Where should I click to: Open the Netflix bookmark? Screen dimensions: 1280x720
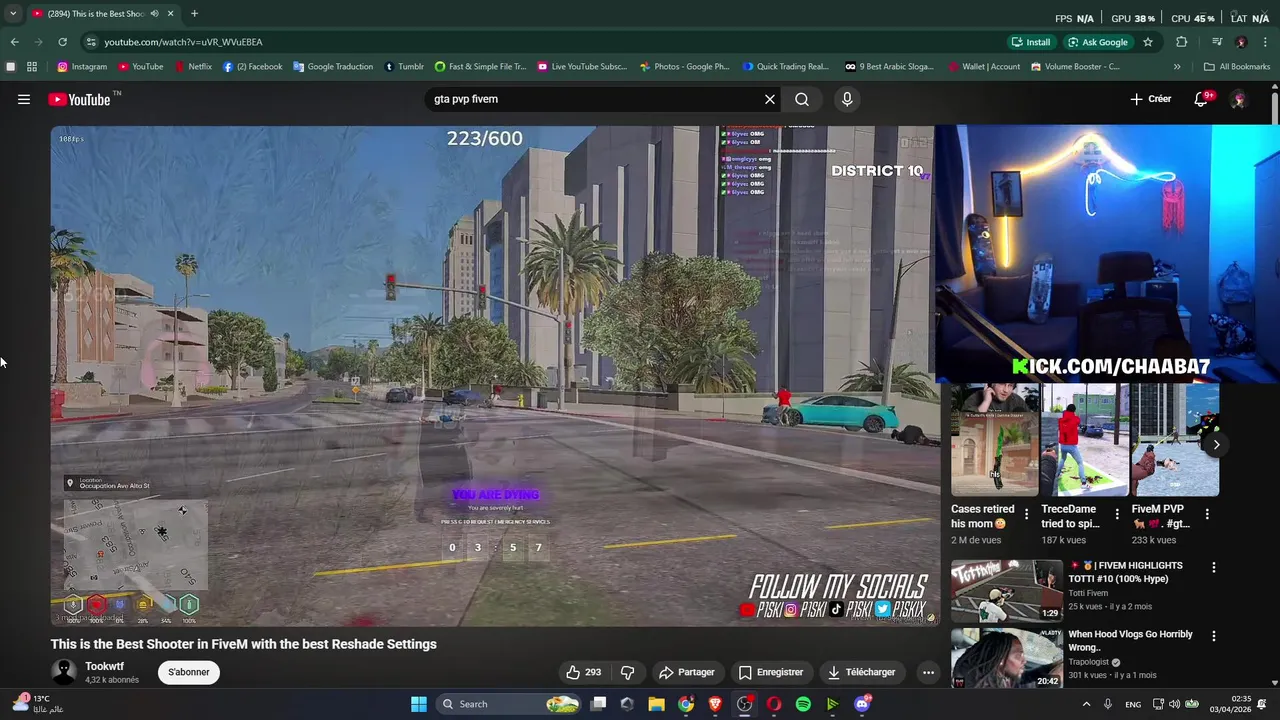(x=193, y=67)
